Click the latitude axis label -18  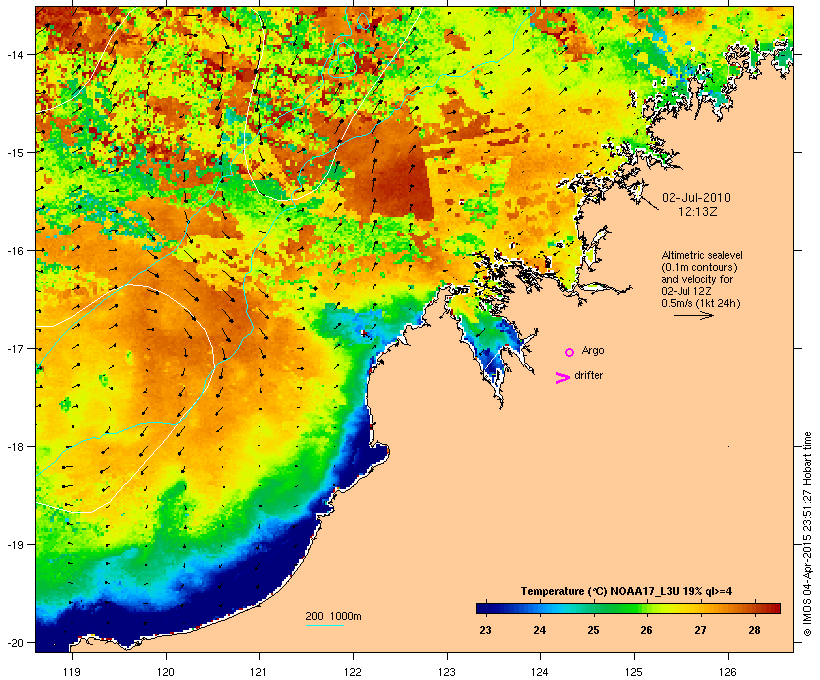click(14, 446)
